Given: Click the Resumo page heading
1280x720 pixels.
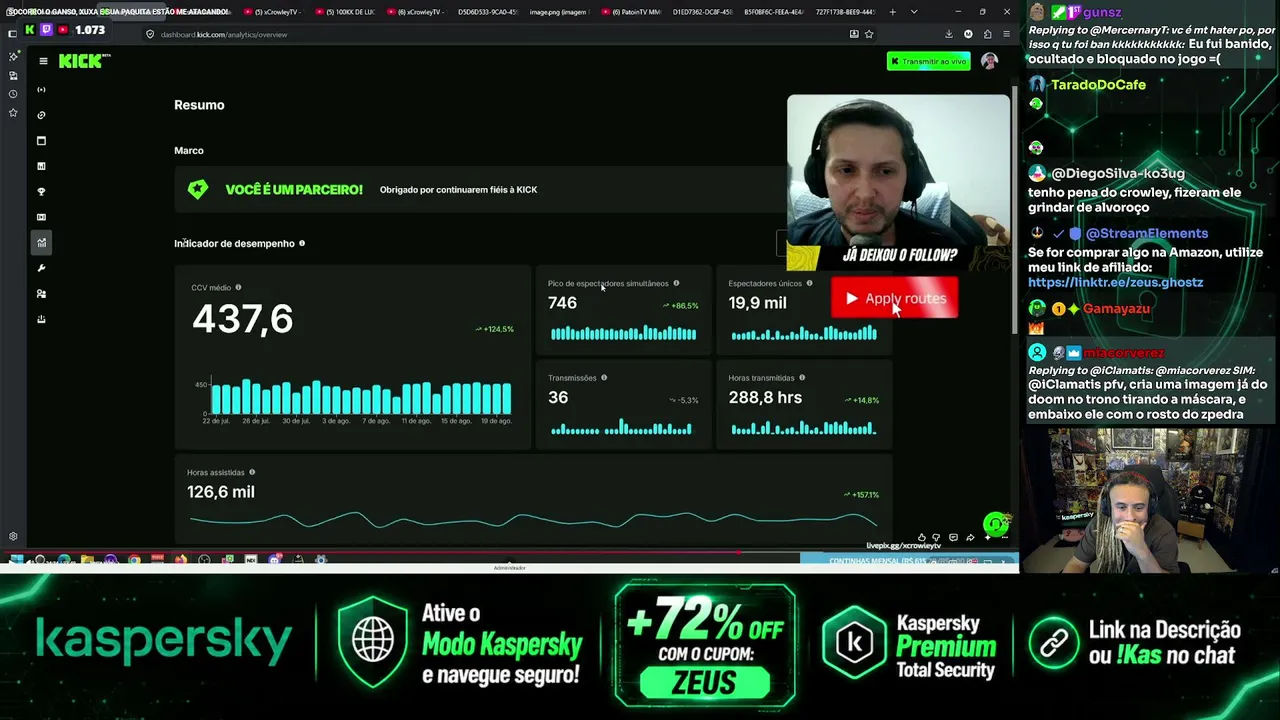Looking at the screenshot, I should 199,105.
